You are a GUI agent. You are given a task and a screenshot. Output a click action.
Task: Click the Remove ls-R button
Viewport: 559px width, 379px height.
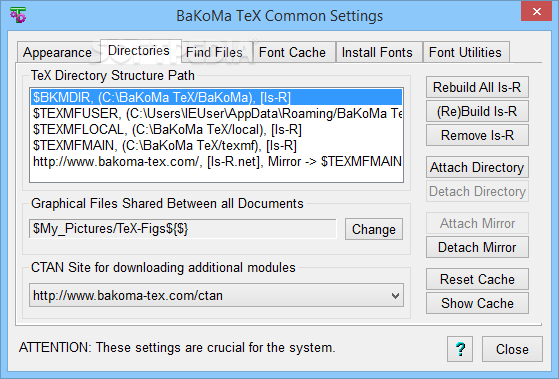click(477, 135)
